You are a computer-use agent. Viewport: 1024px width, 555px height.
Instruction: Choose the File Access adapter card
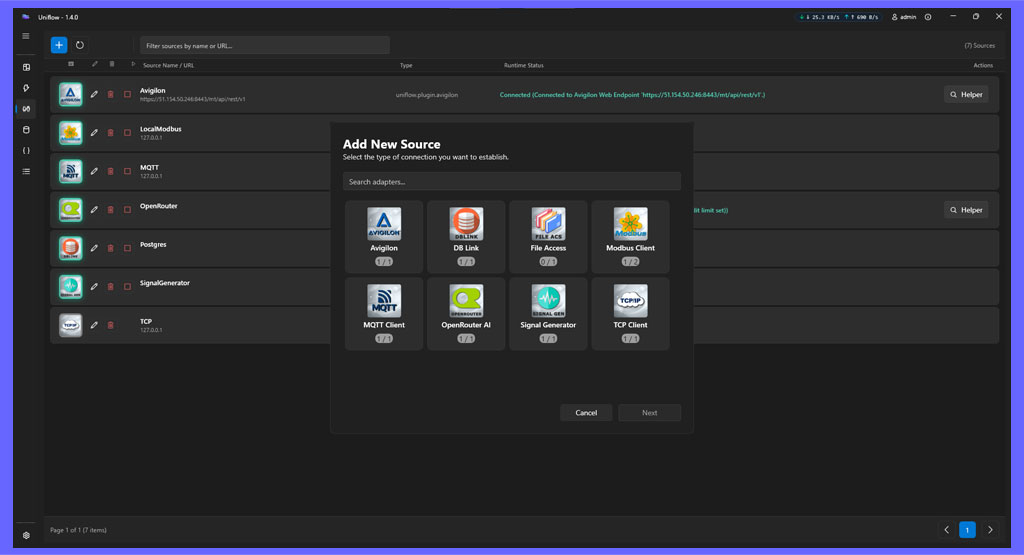pos(548,236)
